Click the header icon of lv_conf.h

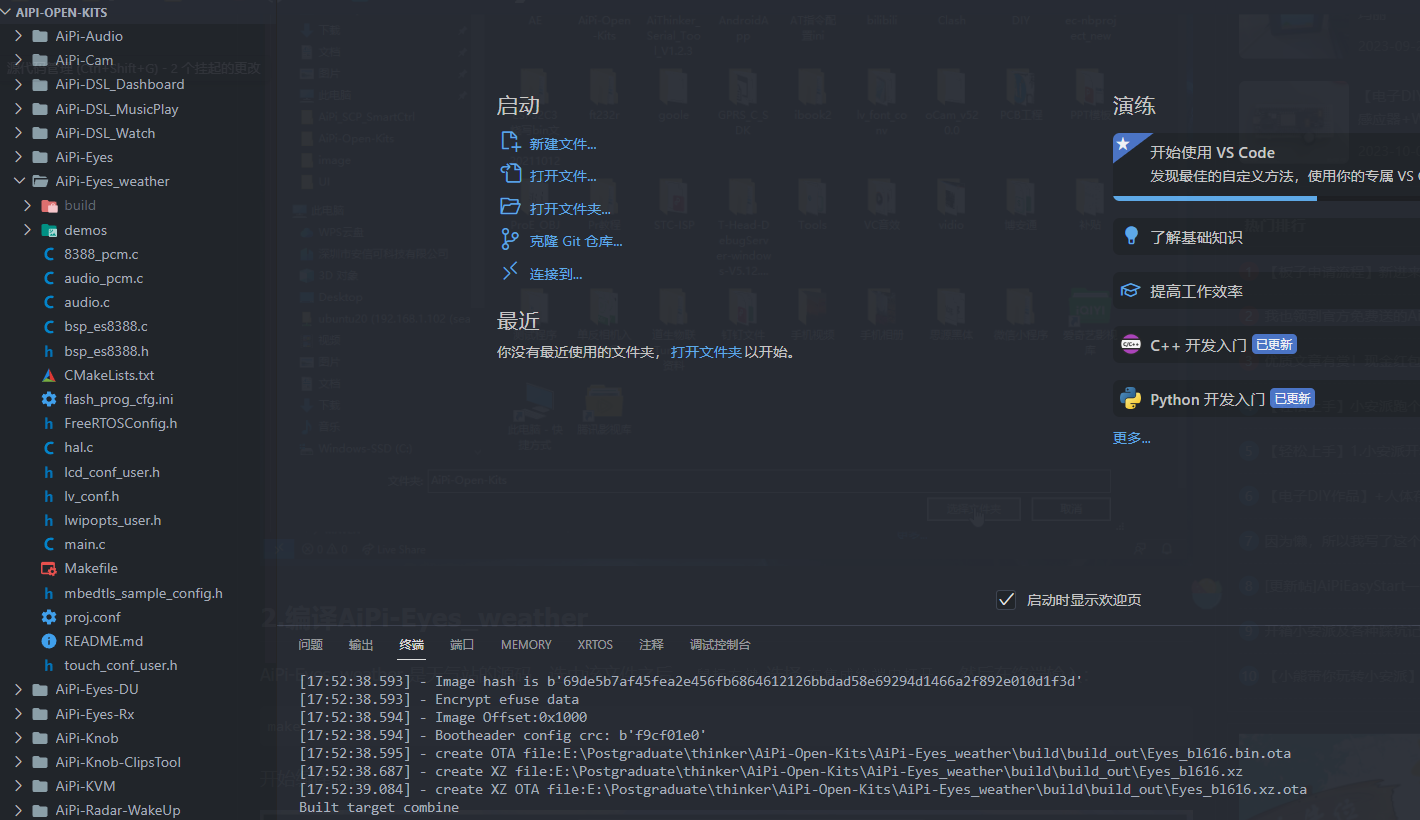click(x=49, y=496)
